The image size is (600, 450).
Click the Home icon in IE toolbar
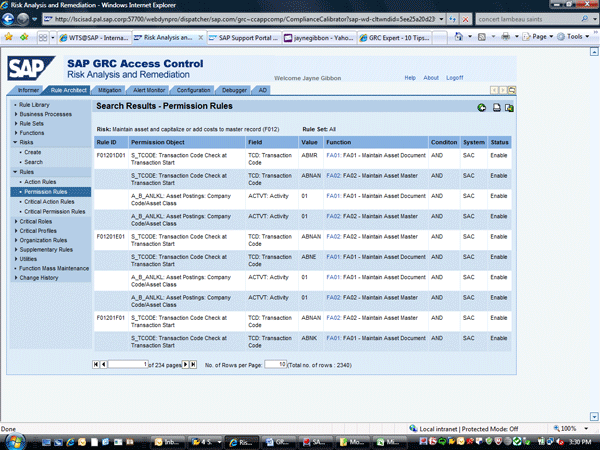[x=458, y=37]
